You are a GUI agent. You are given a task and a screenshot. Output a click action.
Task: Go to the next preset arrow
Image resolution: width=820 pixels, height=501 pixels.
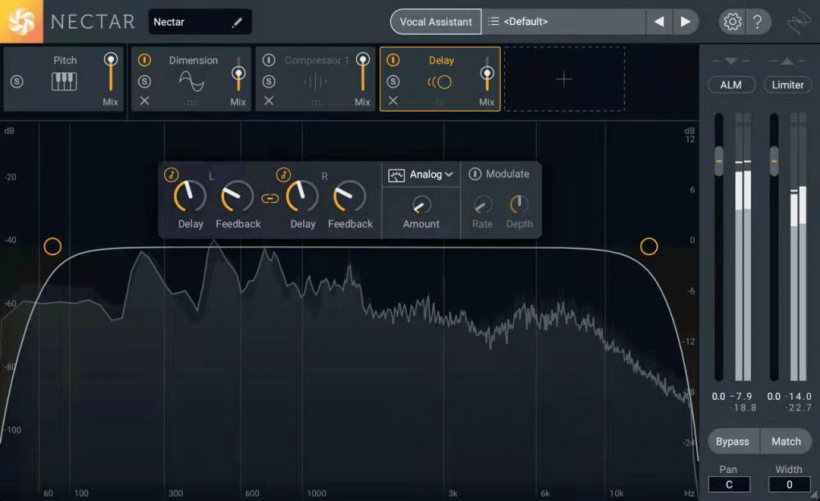point(685,22)
